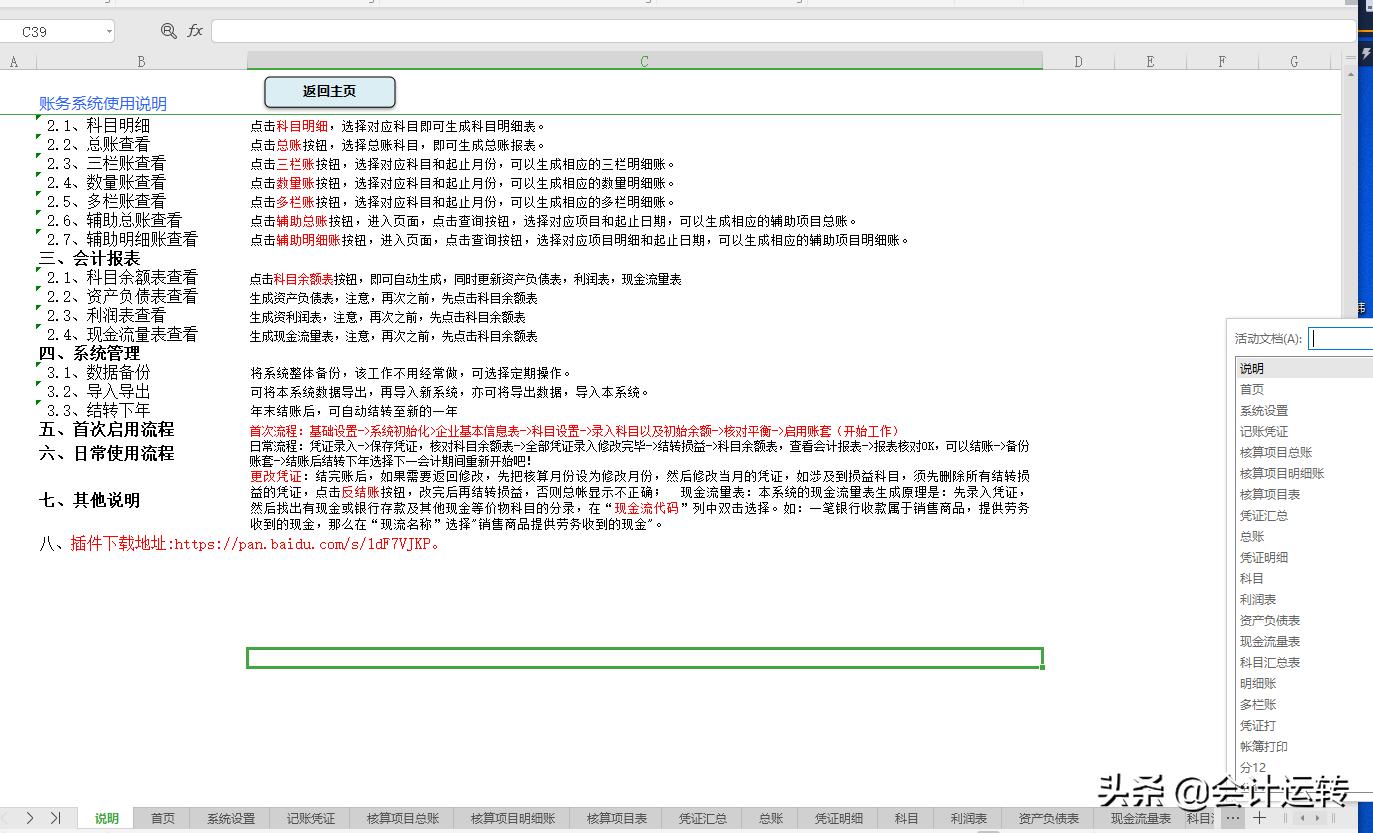Switch to the 首页 sheet tab
This screenshot has height=833, width=1373.
point(162,818)
